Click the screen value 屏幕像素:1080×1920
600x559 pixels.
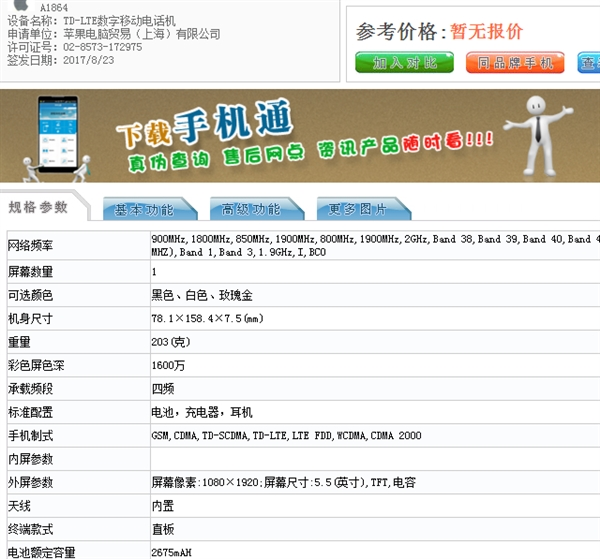pos(284,482)
